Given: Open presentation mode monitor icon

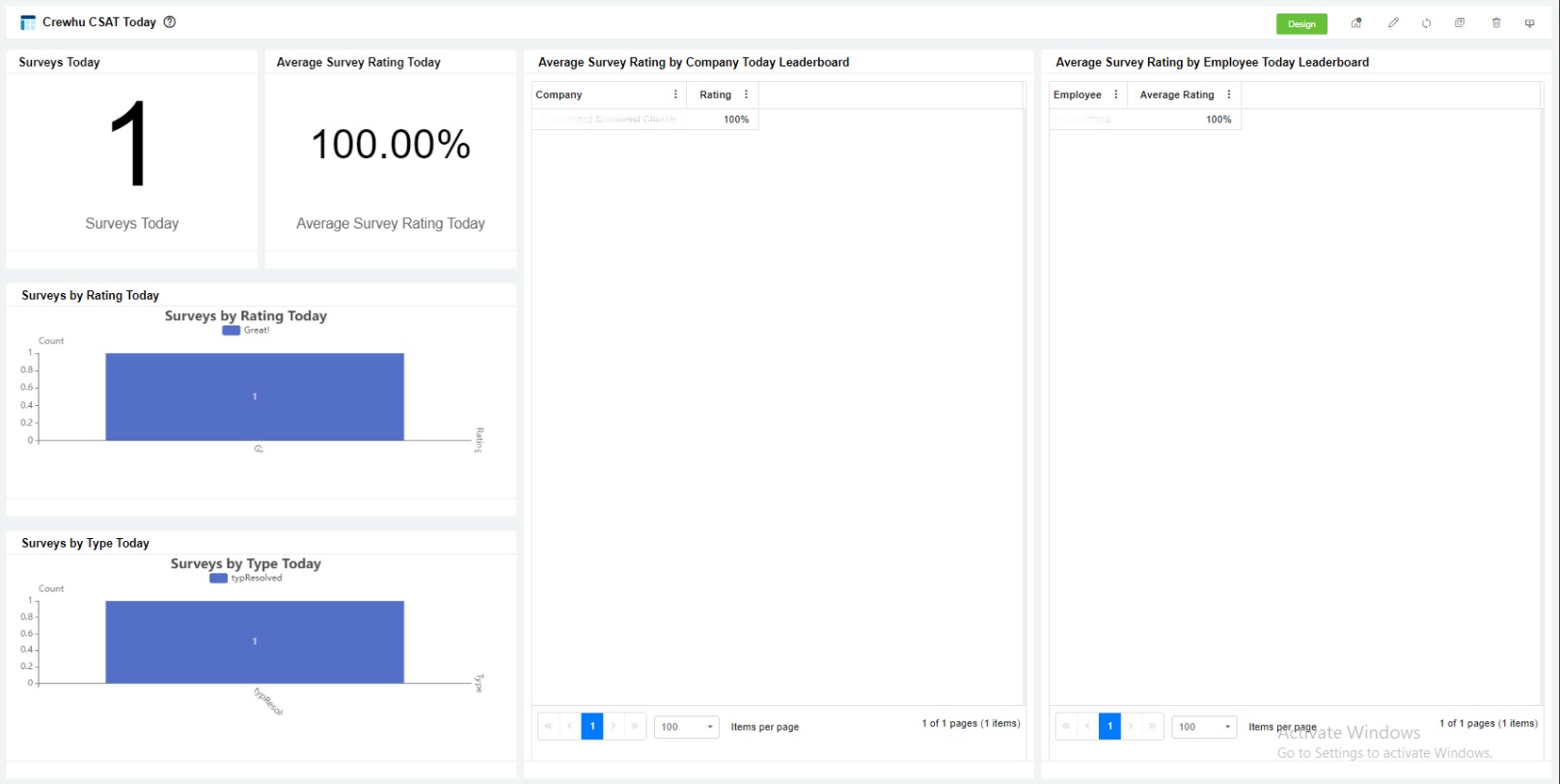Looking at the screenshot, I should click(x=1529, y=23).
